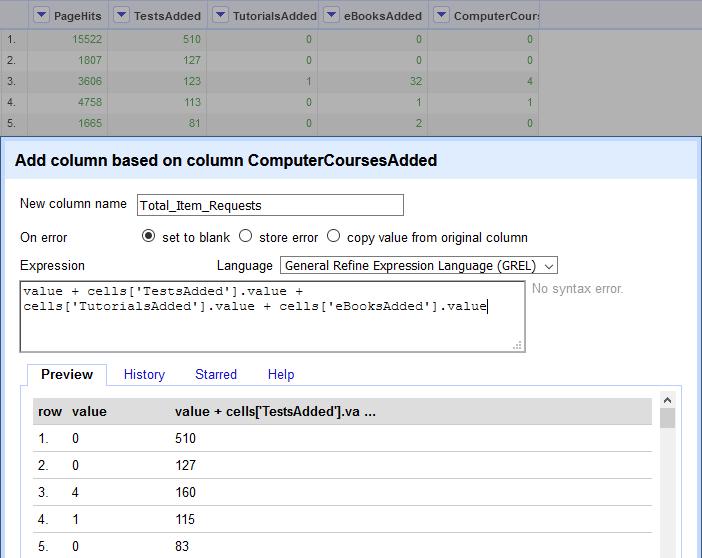Click the 'No syntax error.' status text
Screen dimensions: 702x558
pyautogui.click(x=578, y=289)
